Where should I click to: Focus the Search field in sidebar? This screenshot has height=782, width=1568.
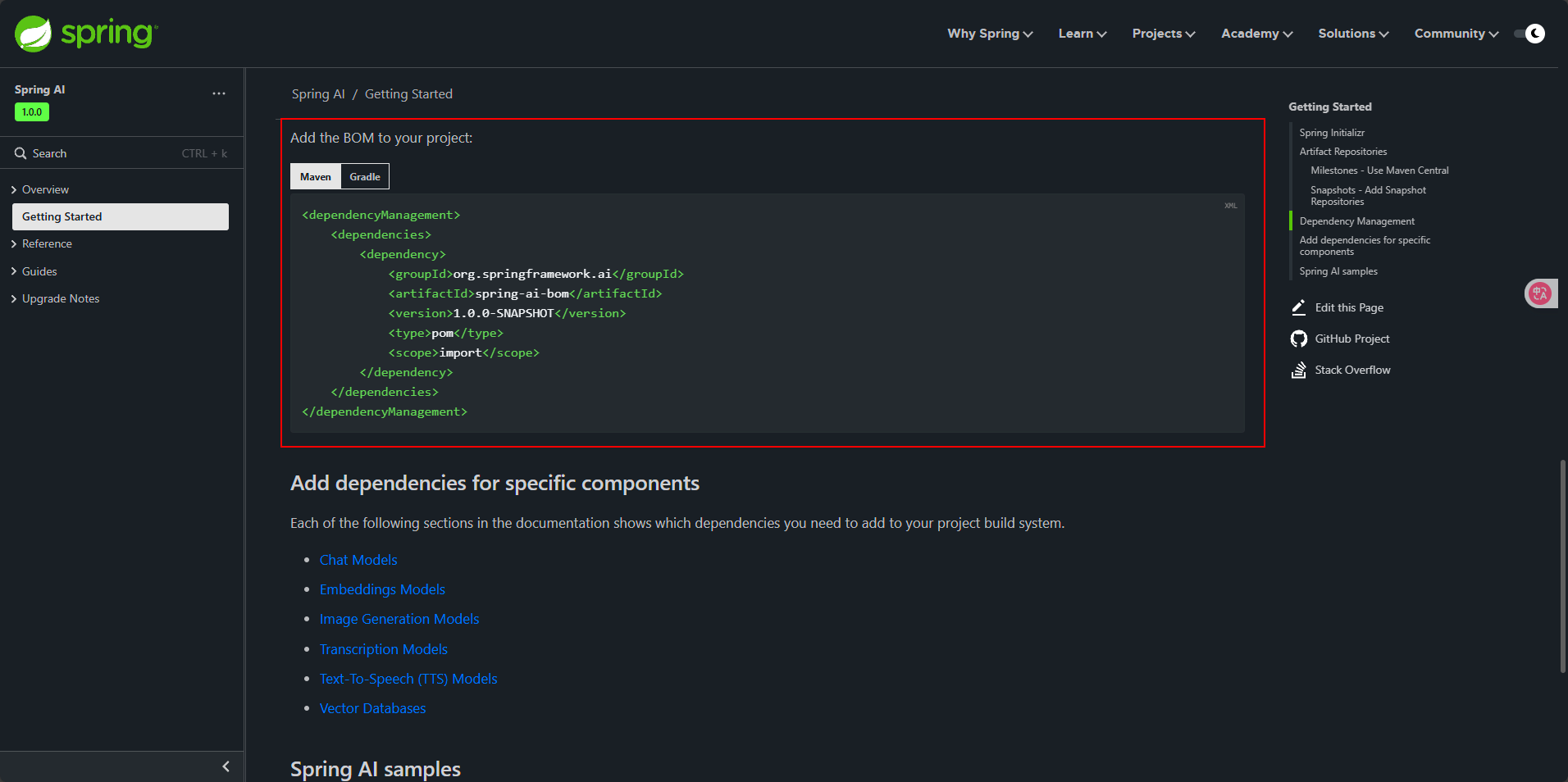(x=121, y=153)
